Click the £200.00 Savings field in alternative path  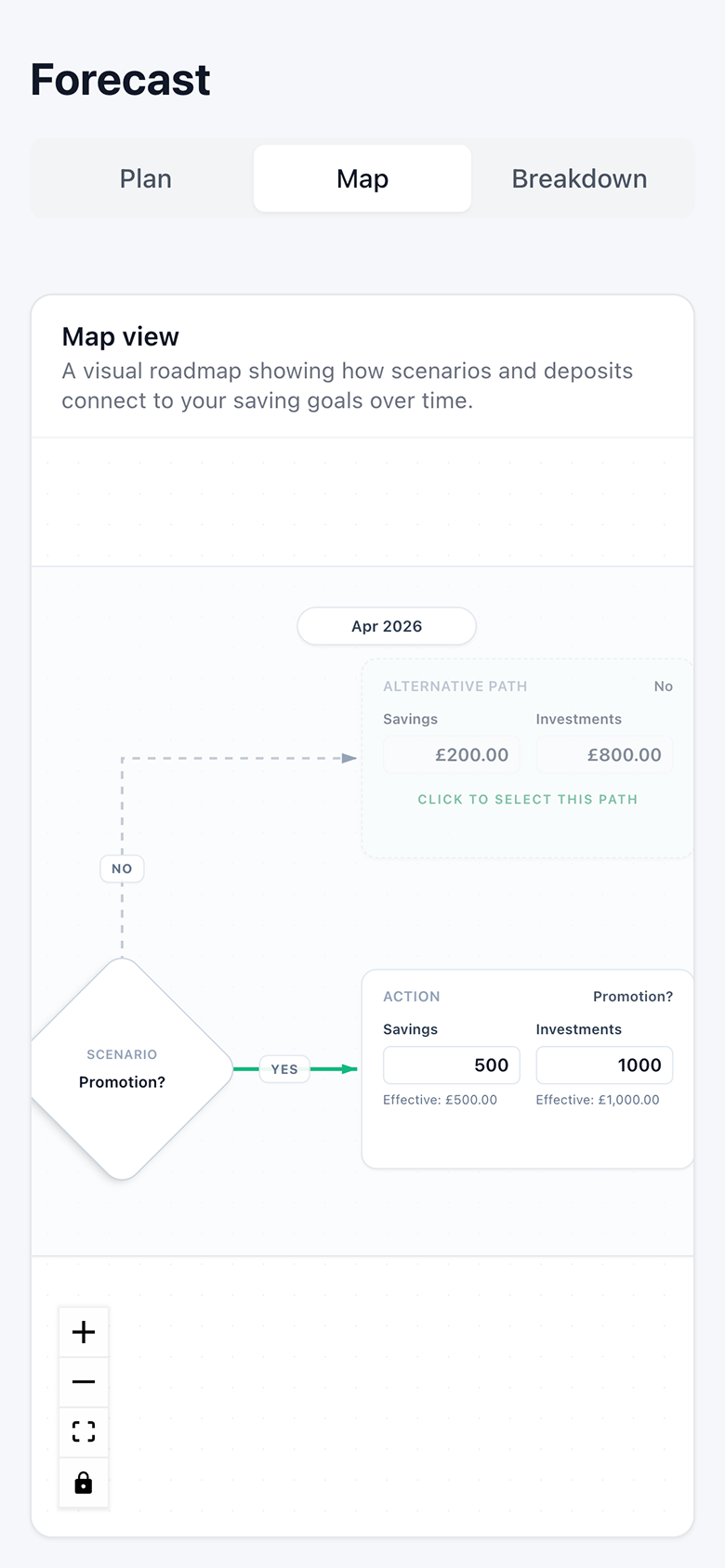point(451,754)
